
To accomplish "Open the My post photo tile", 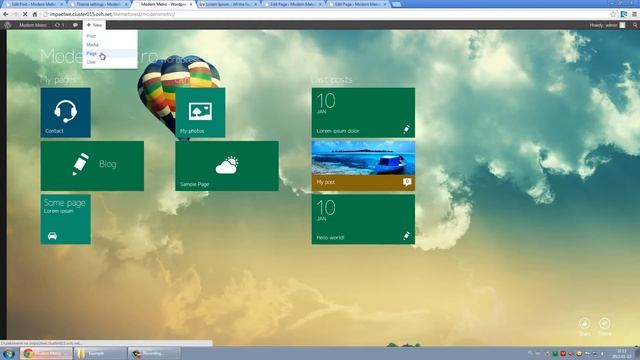I will tap(363, 166).
